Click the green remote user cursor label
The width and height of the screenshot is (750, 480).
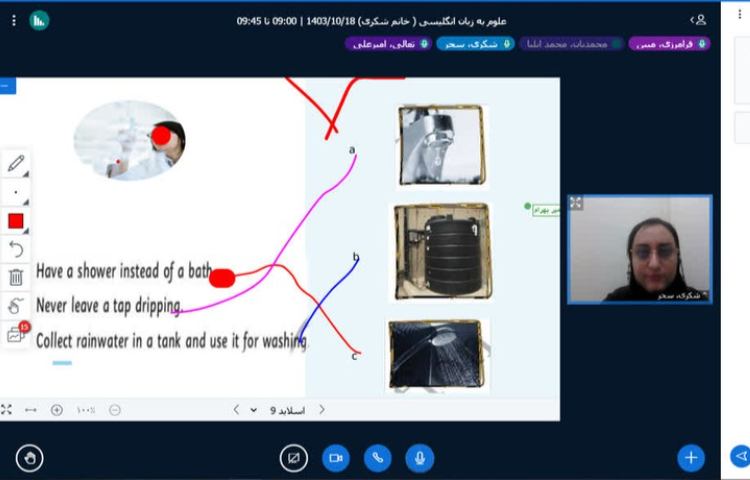(x=545, y=210)
